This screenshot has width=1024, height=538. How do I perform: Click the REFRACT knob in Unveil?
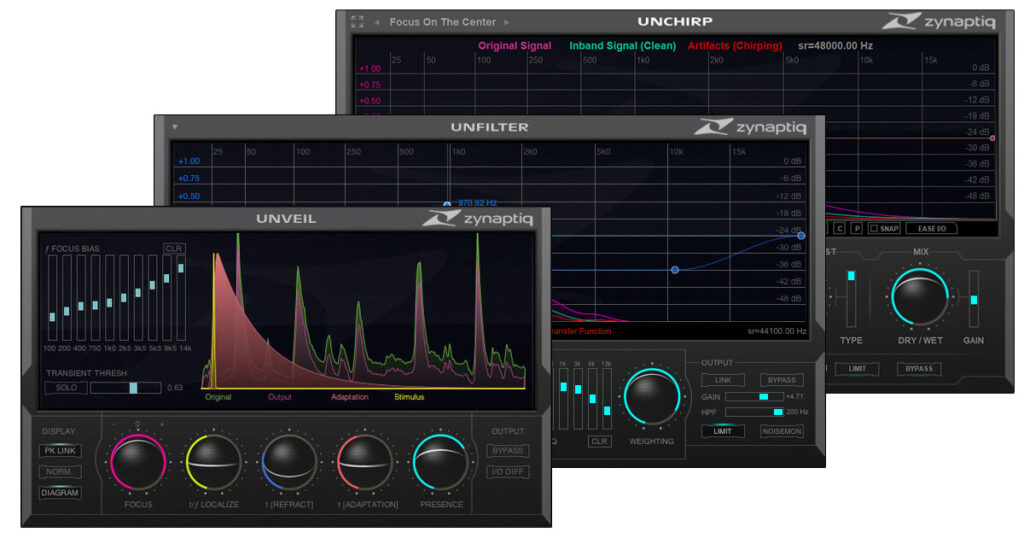tap(289, 462)
